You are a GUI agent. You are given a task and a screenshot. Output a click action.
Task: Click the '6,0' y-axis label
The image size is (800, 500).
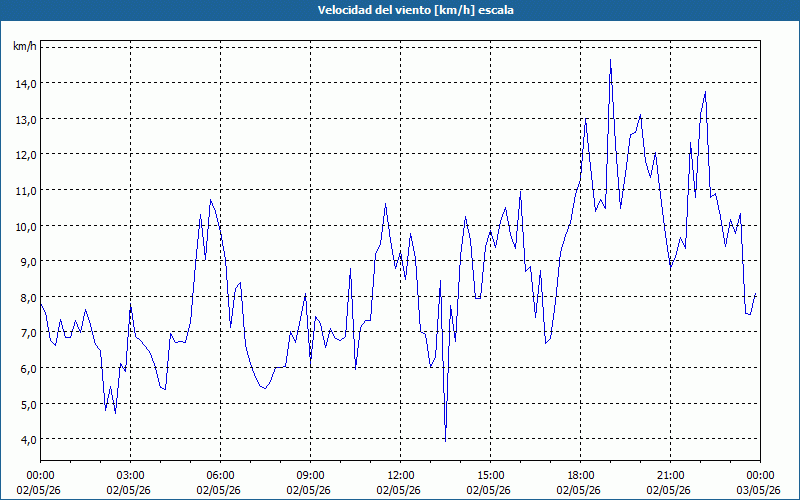[x=28, y=369]
